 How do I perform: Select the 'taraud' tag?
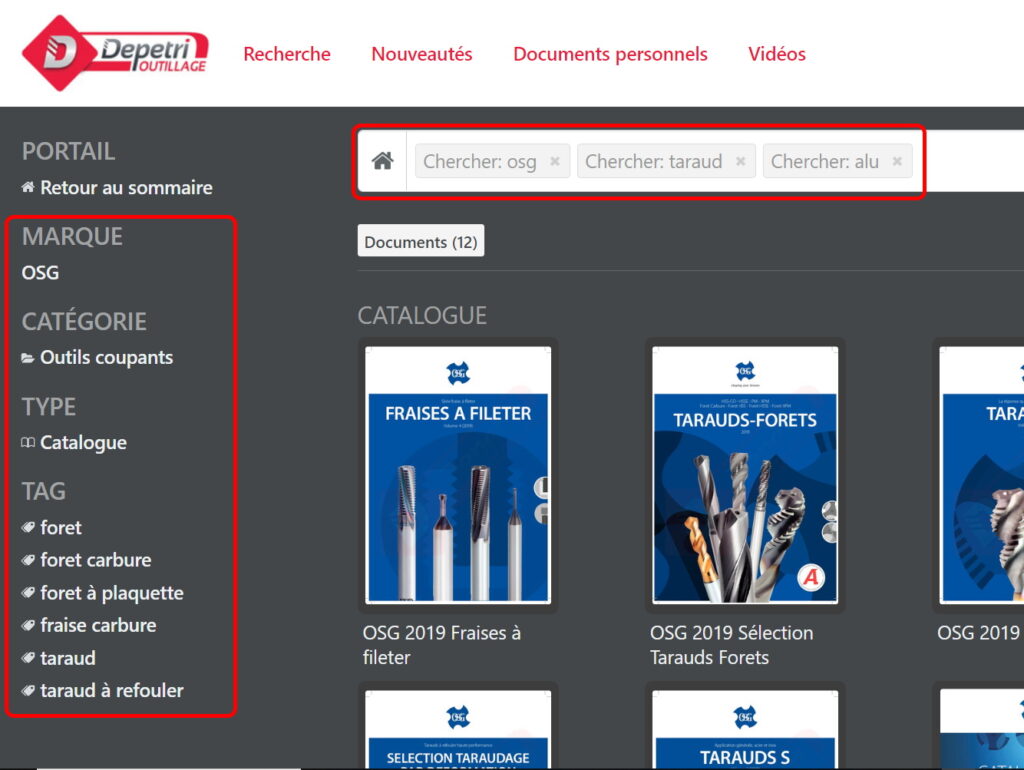(68, 658)
